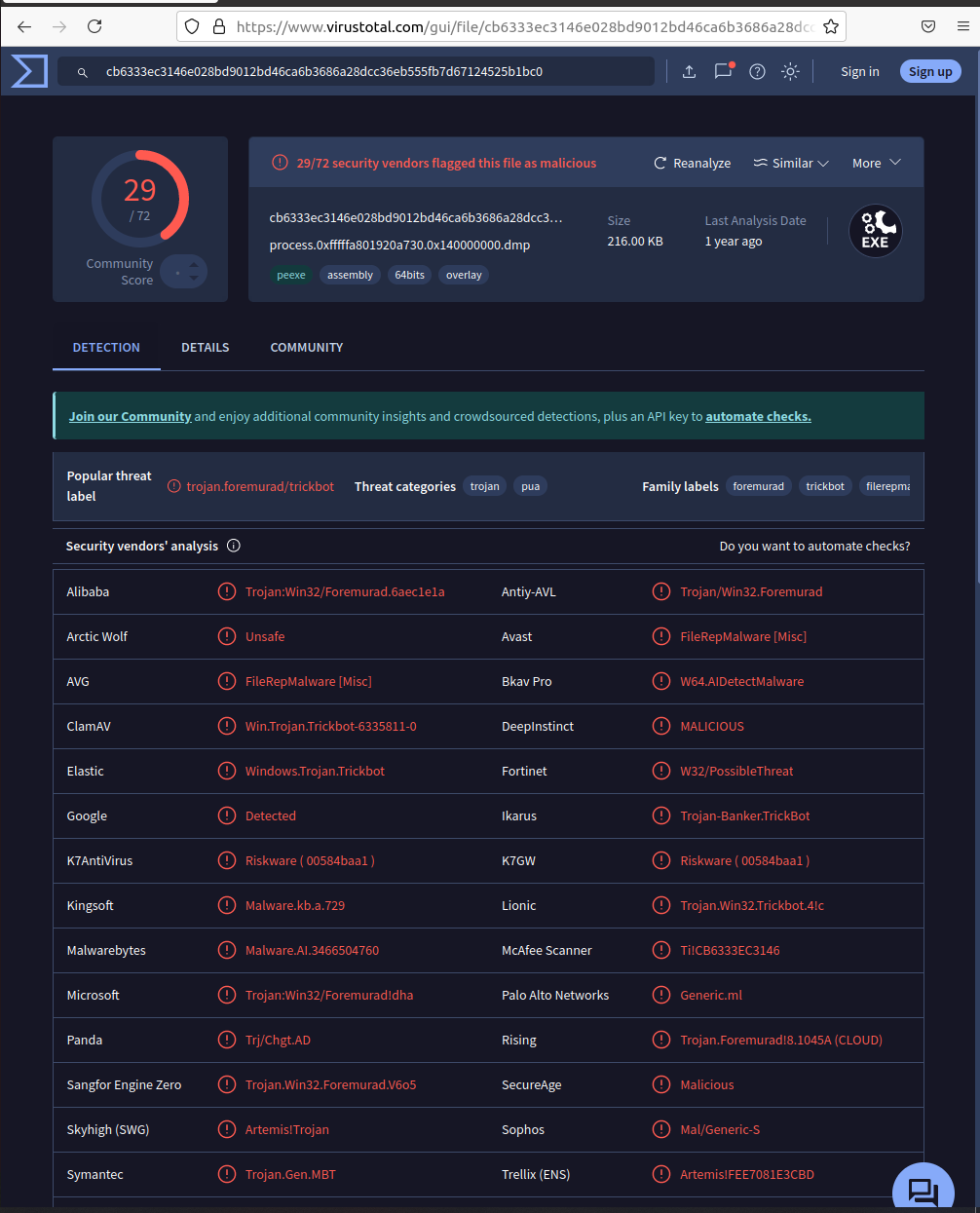The width and height of the screenshot is (980, 1213).
Task: Reload the page with refresh icon
Action: click(94, 26)
